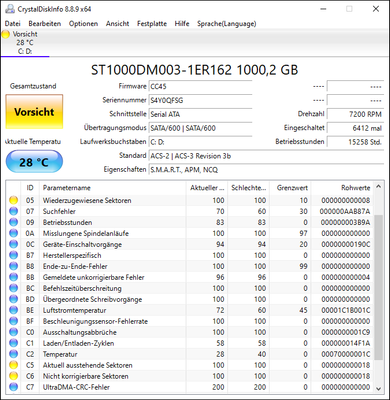
Task: Click the scrollbar up arrow in attribute list
Action: [378, 187]
